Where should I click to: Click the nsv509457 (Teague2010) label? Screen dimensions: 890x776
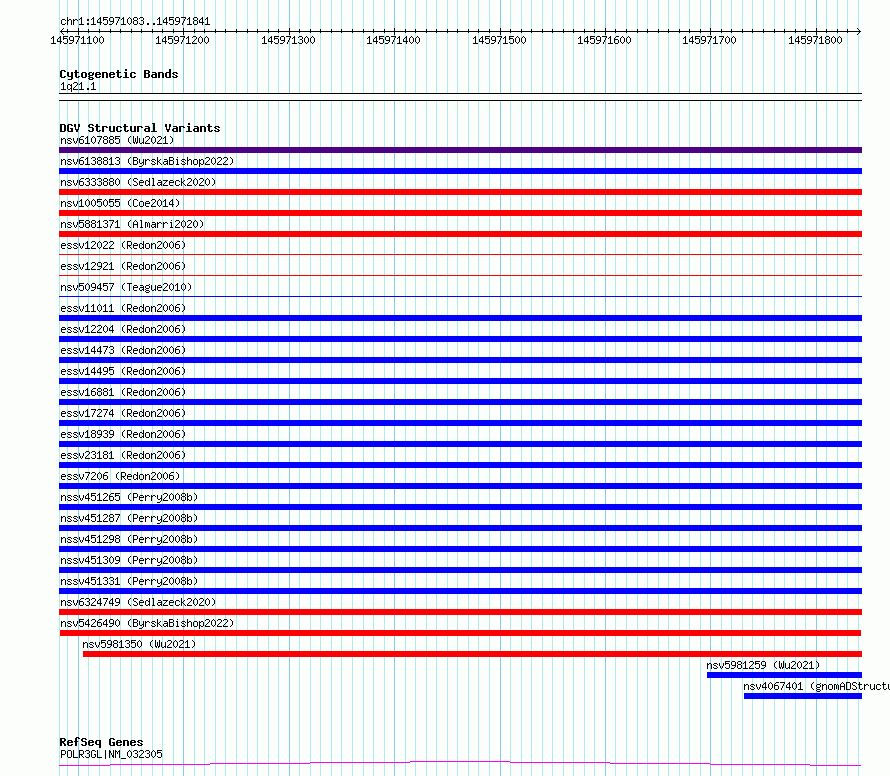126,287
